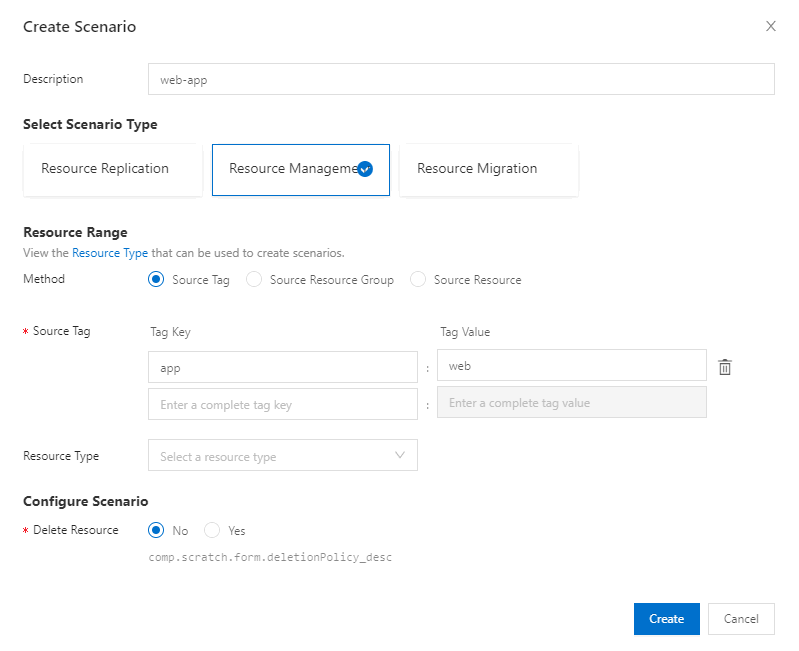Open the Resource Type link

pyautogui.click(x=110, y=253)
